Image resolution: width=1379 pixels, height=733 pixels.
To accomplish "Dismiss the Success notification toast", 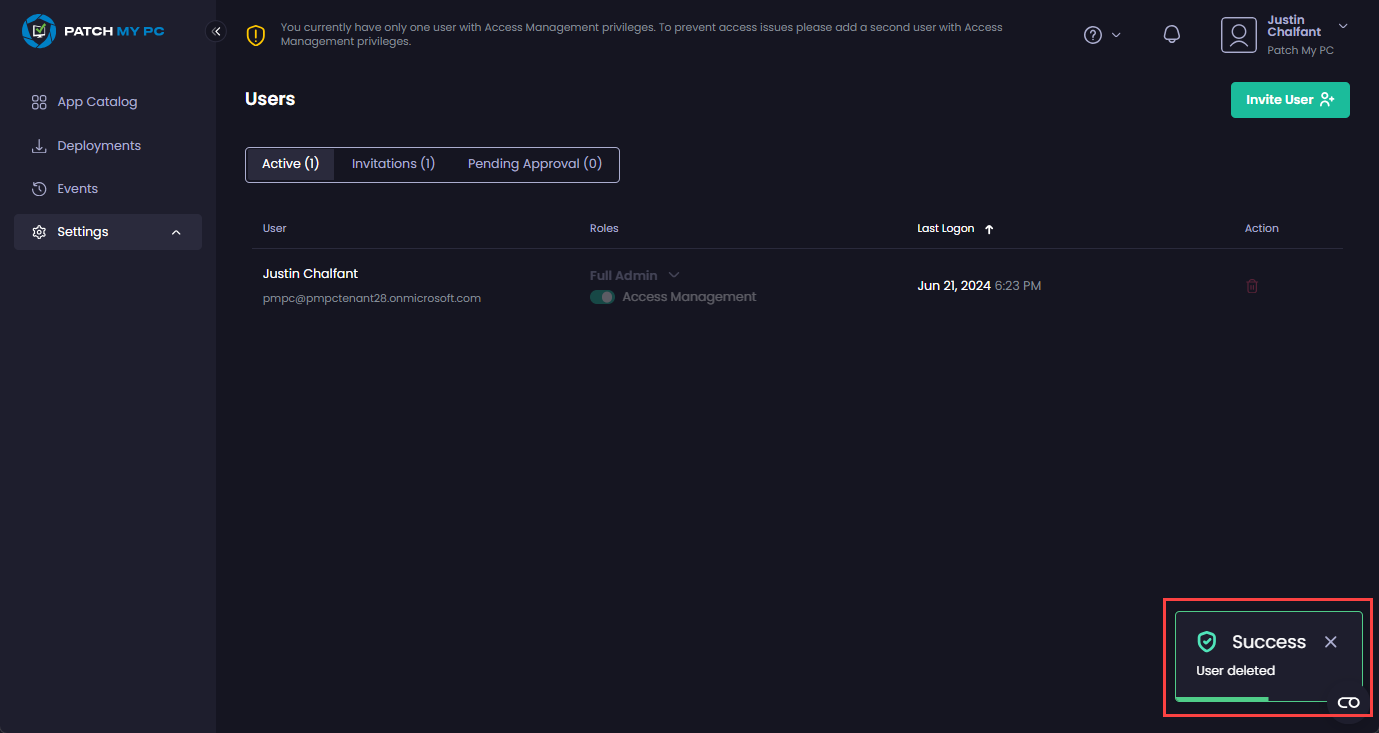I will coord(1330,642).
